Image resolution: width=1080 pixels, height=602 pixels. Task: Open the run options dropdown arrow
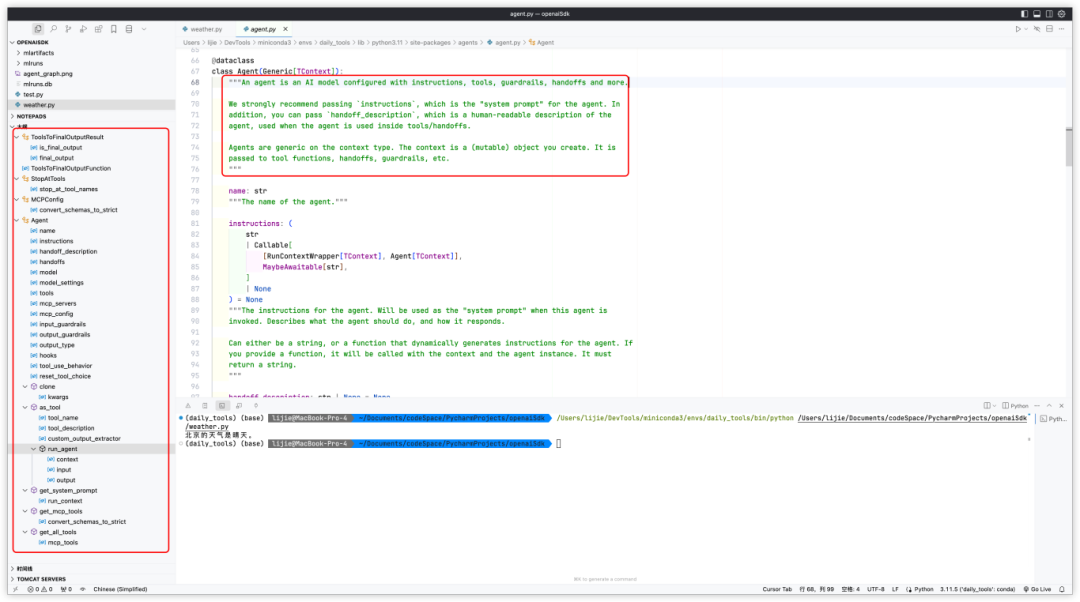point(1026,29)
